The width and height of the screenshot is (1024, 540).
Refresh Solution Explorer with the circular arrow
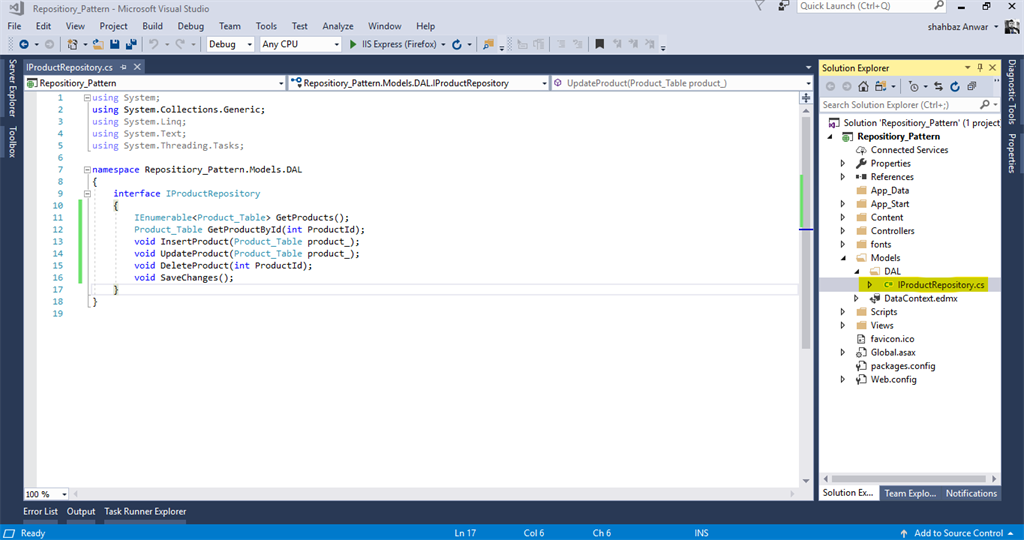[955, 86]
